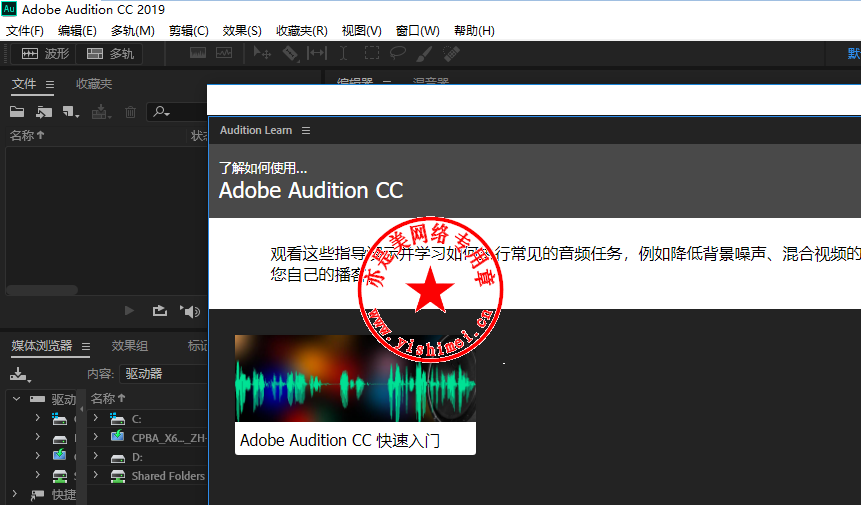Click Insert into Multitrack icon
861x505 pixels.
[x=101, y=112]
